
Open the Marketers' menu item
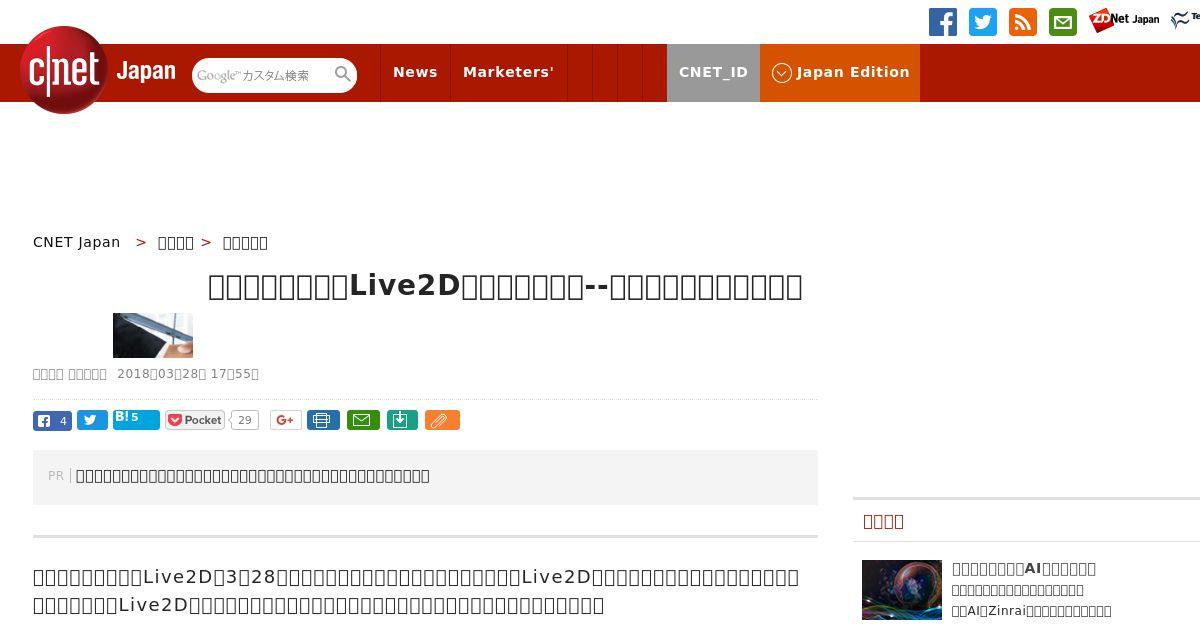tap(508, 72)
